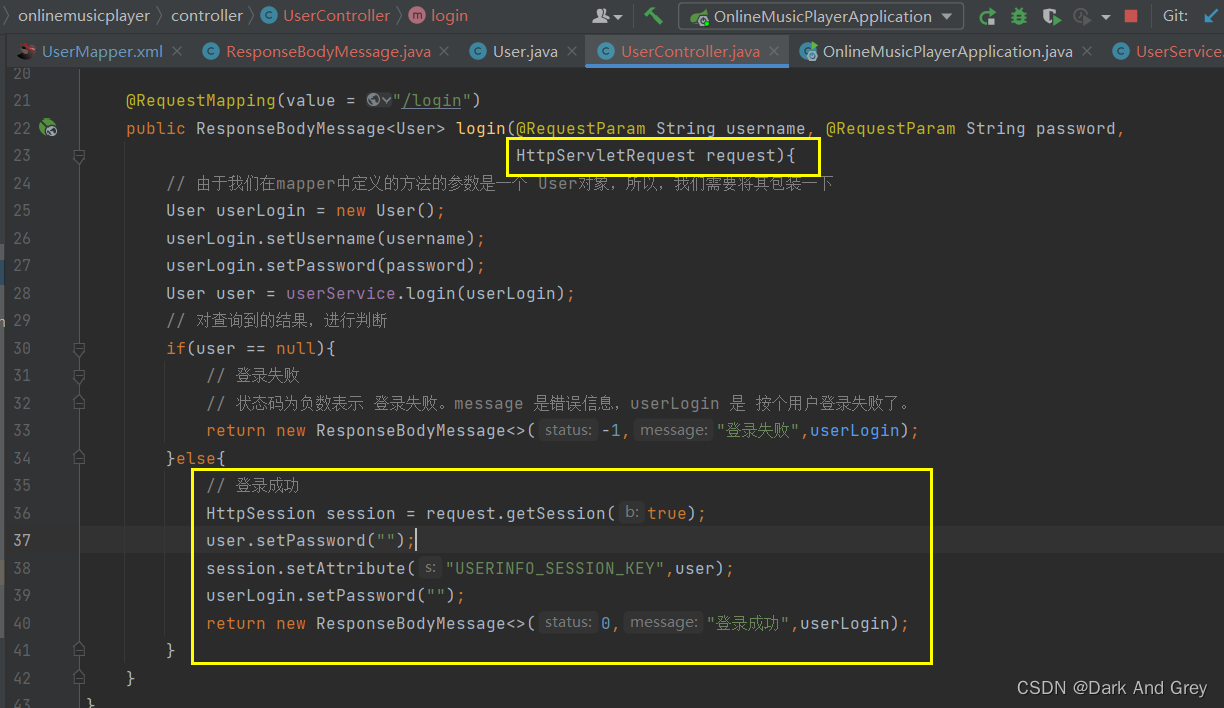1224x708 pixels.
Task: Click "request.getSession" on line 36
Action: [x=516, y=513]
